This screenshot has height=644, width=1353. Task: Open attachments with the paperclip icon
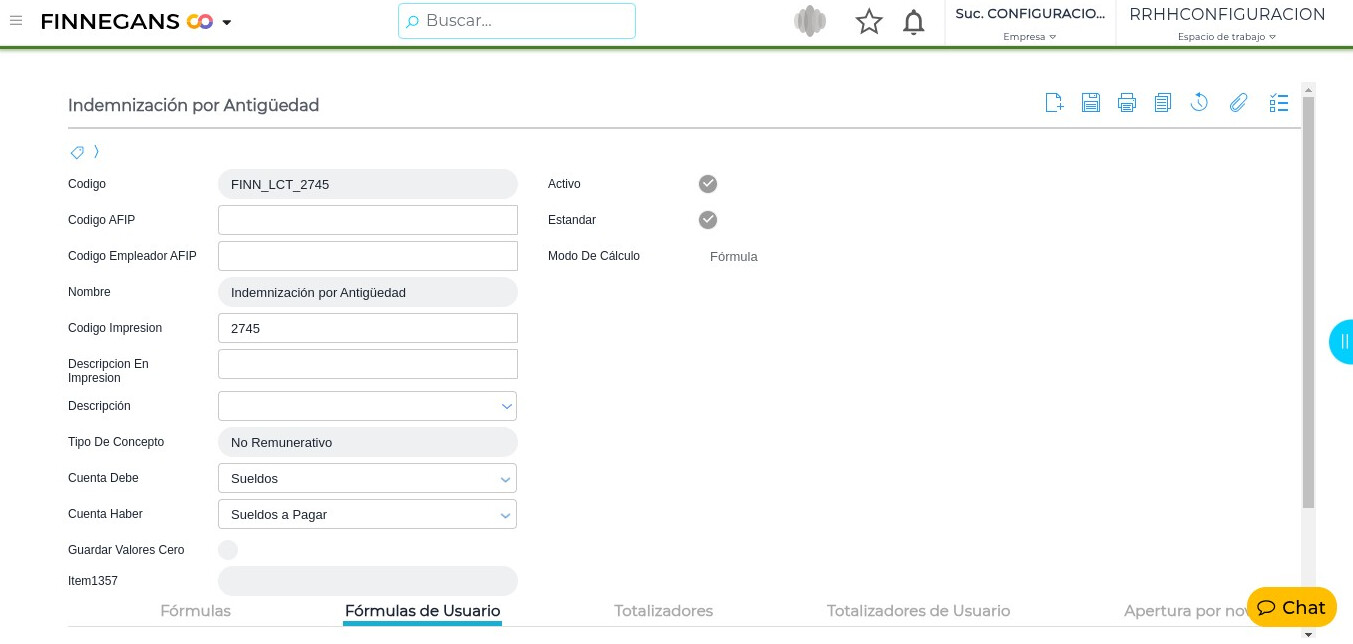click(x=1238, y=102)
